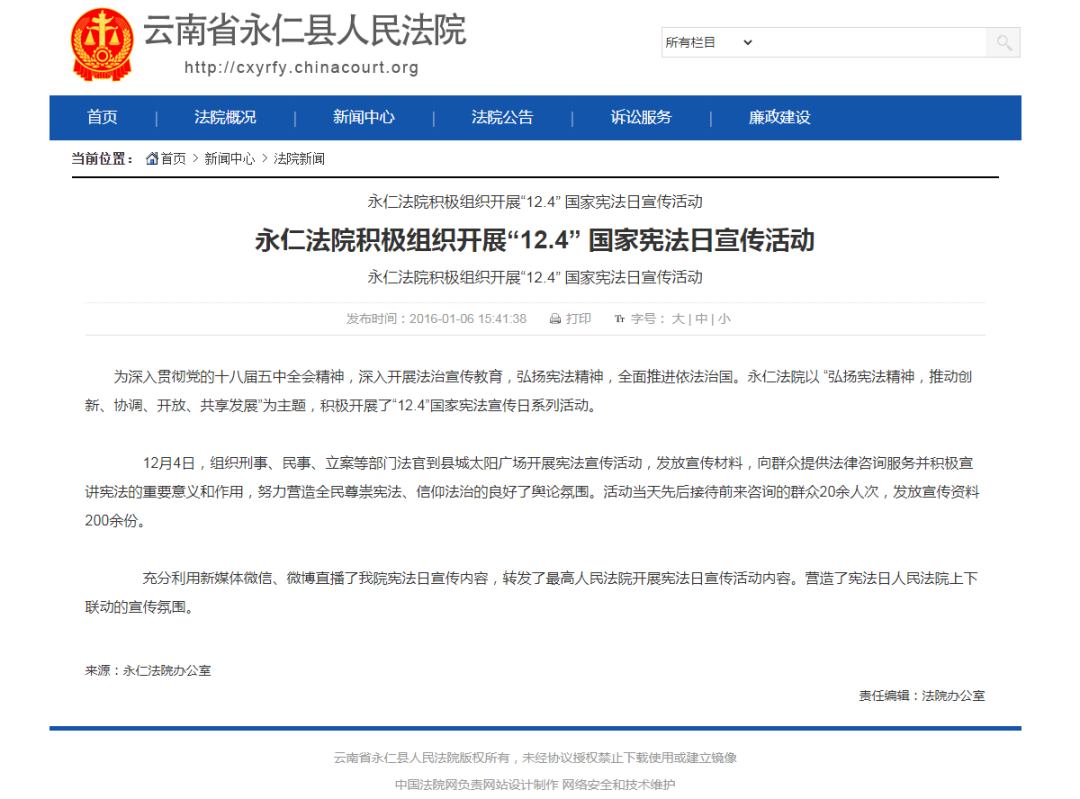
Task: Click the court emblem logo
Action: point(102,44)
